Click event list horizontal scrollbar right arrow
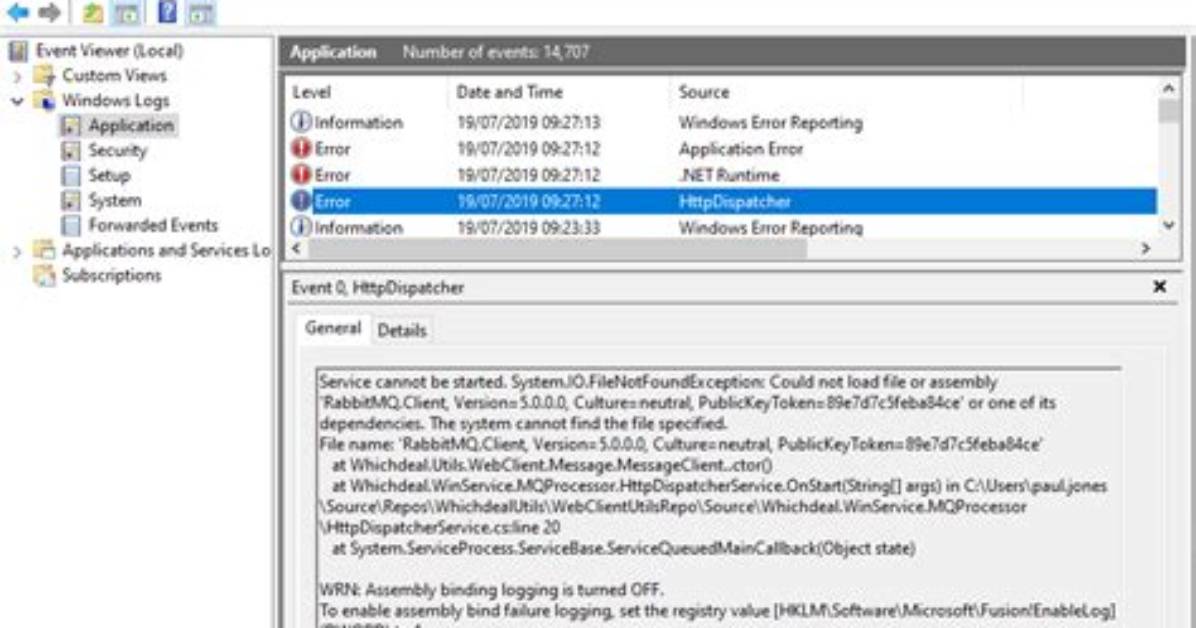Image resolution: width=1196 pixels, height=628 pixels. [x=1145, y=248]
